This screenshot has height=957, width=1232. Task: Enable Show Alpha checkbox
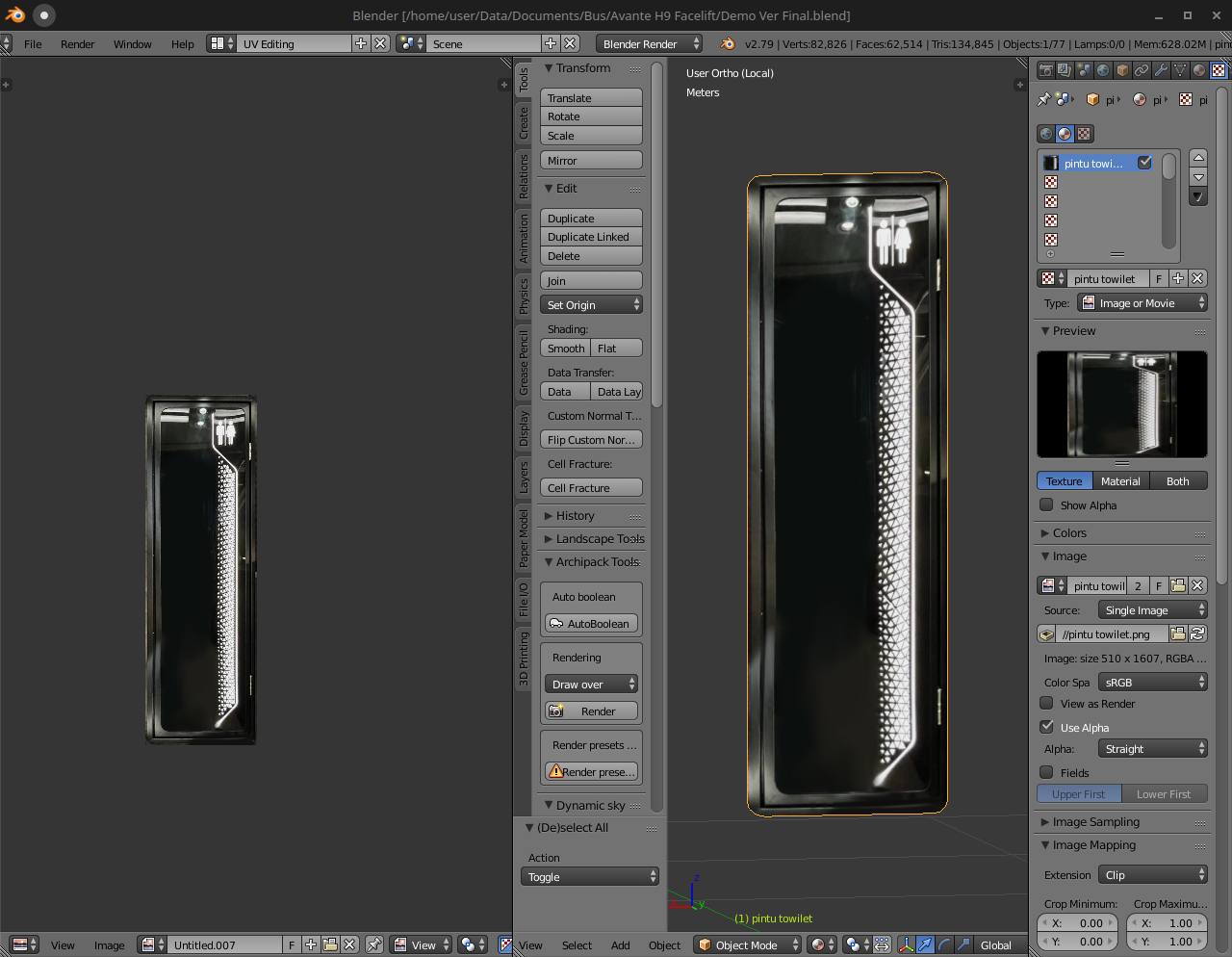(x=1046, y=504)
